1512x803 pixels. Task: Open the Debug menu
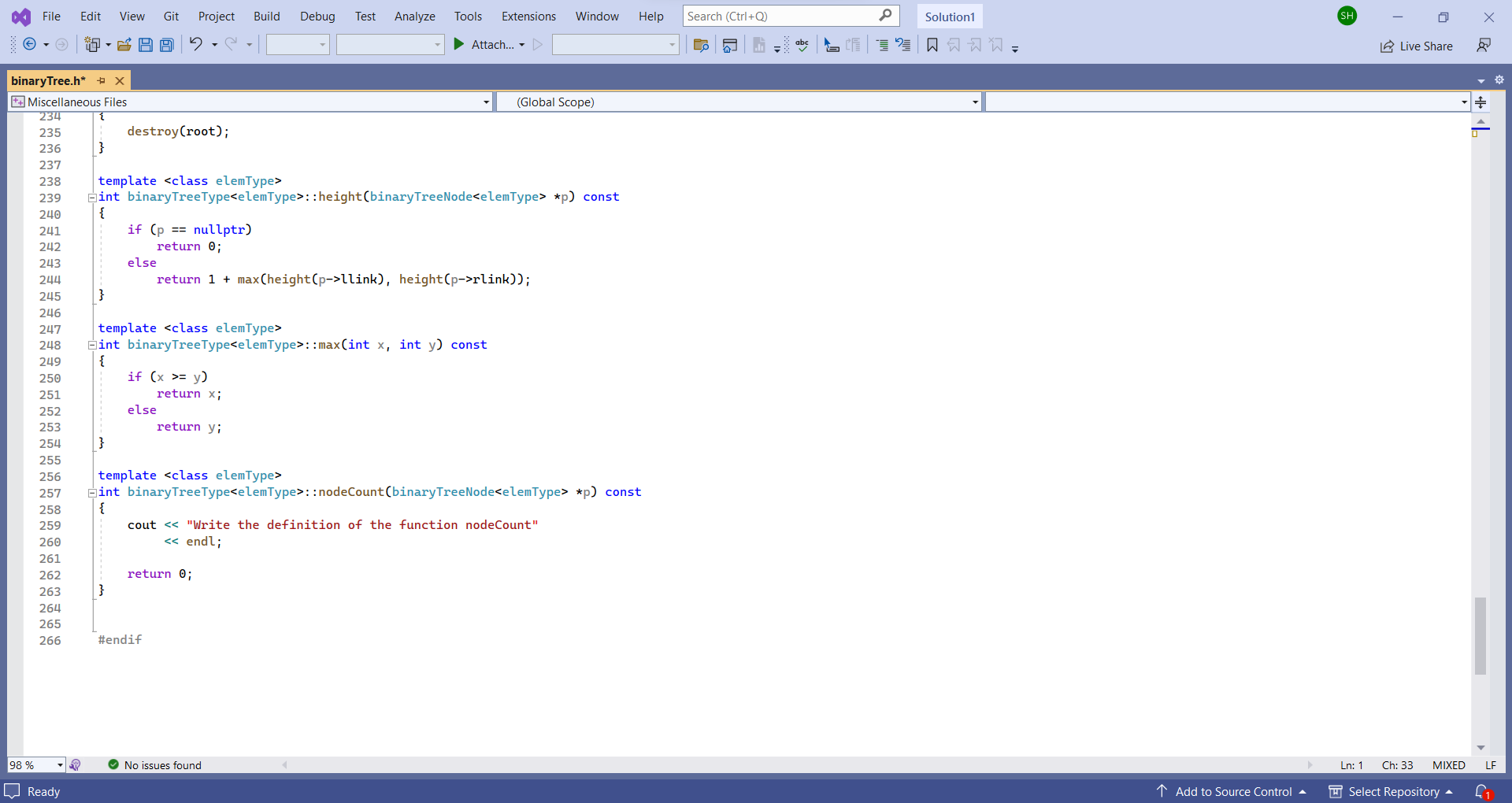[317, 16]
